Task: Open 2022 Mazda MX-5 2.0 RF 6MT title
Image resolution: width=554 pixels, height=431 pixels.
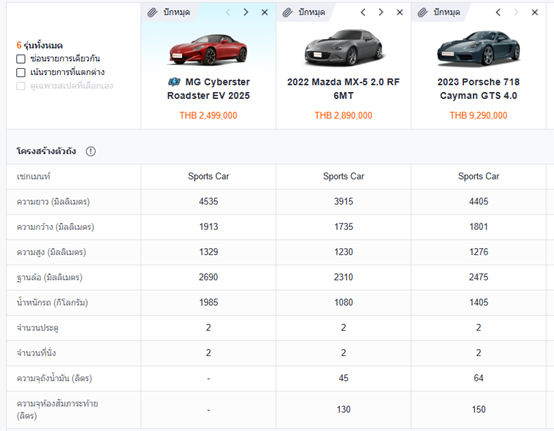Action: coord(343,89)
